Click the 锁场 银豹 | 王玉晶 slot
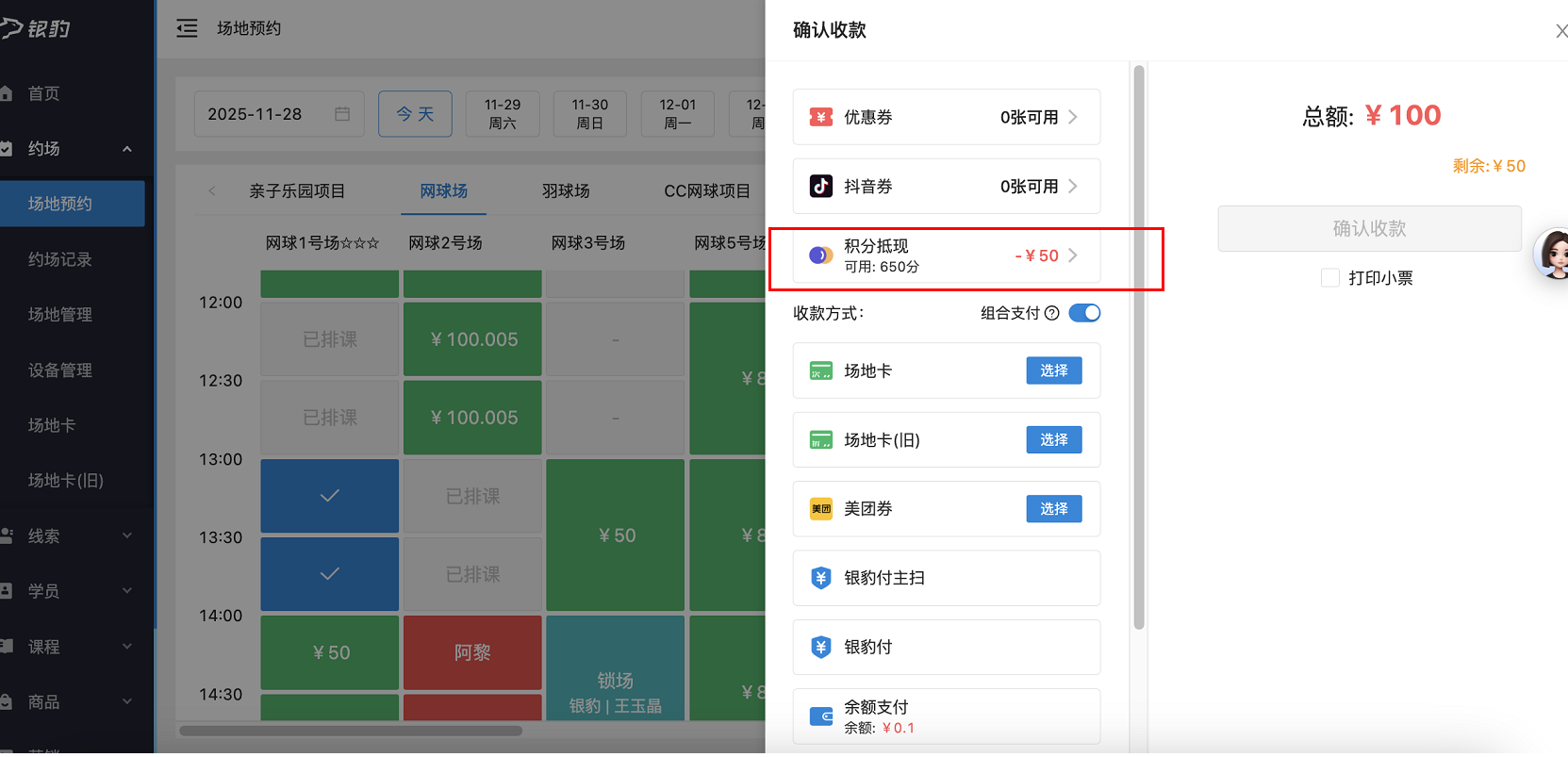The image size is (1568, 757). [x=615, y=668]
